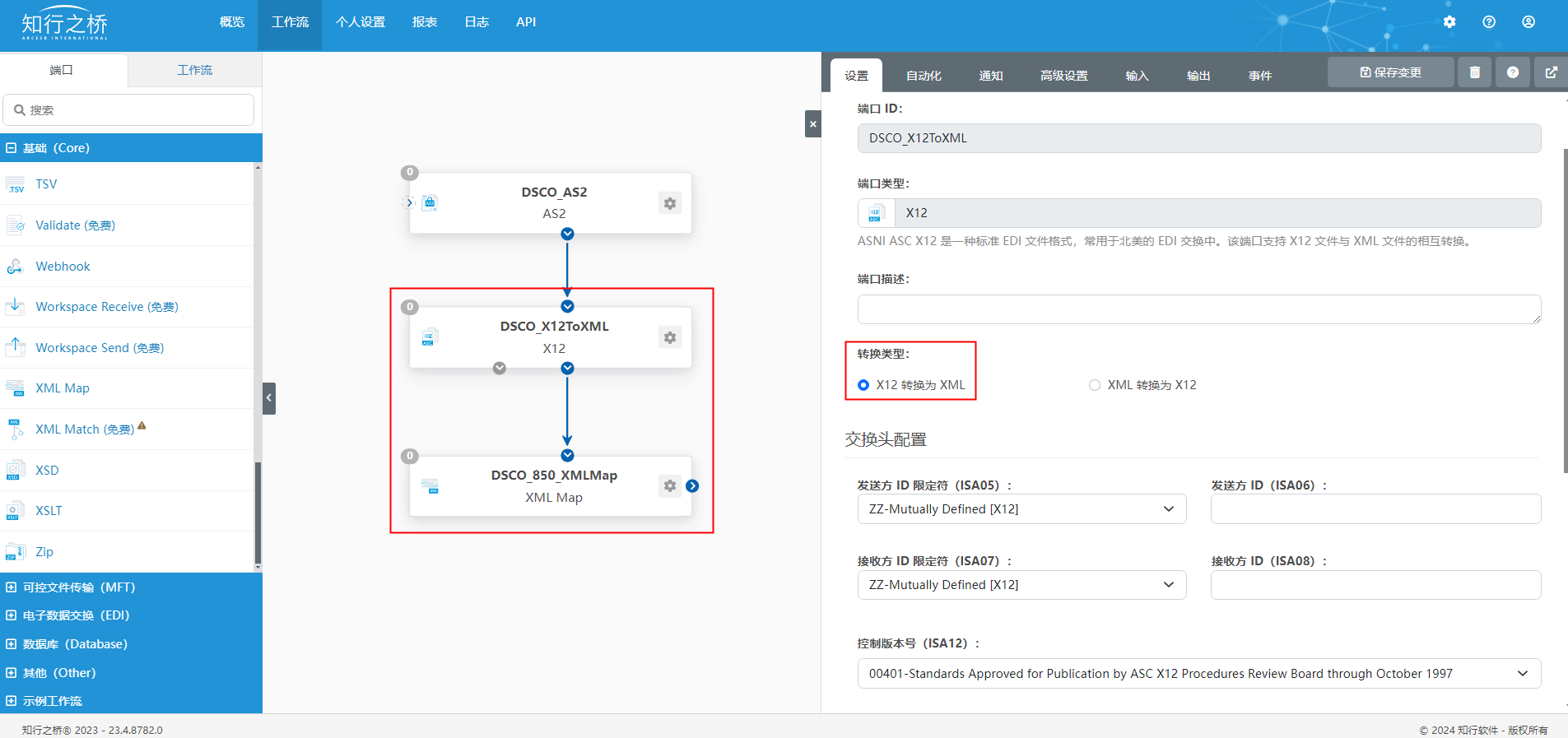The width and height of the screenshot is (1568, 738).
Task: Click the Workspace Send connector icon
Action: coord(16,347)
